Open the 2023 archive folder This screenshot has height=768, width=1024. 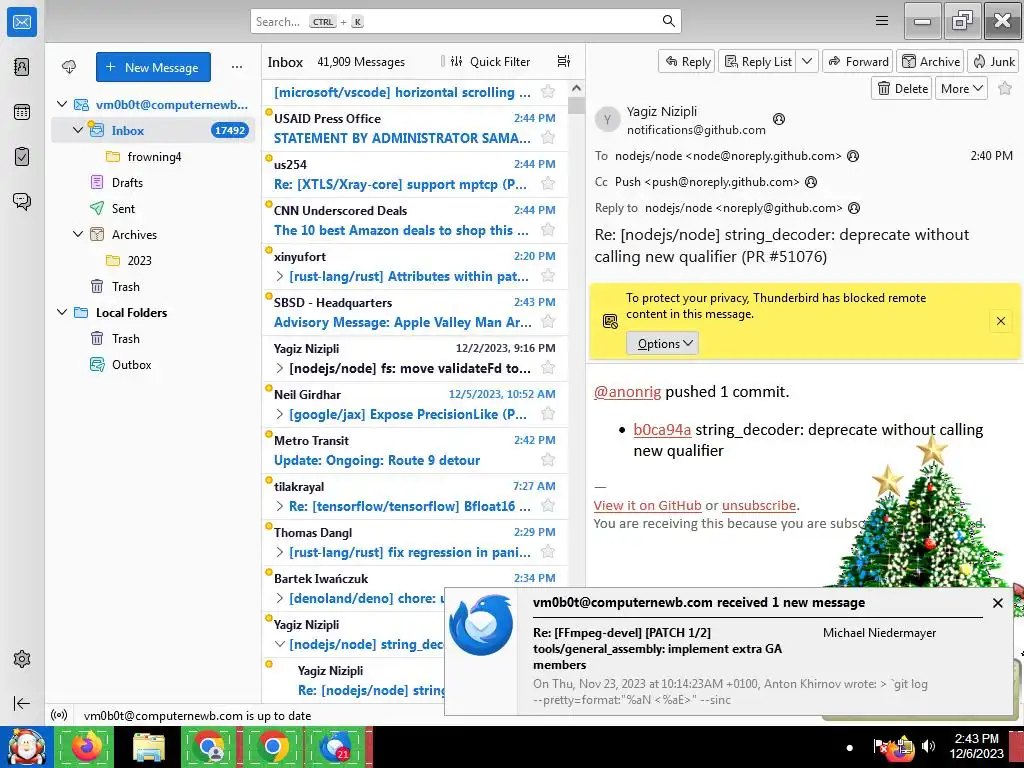click(140, 260)
